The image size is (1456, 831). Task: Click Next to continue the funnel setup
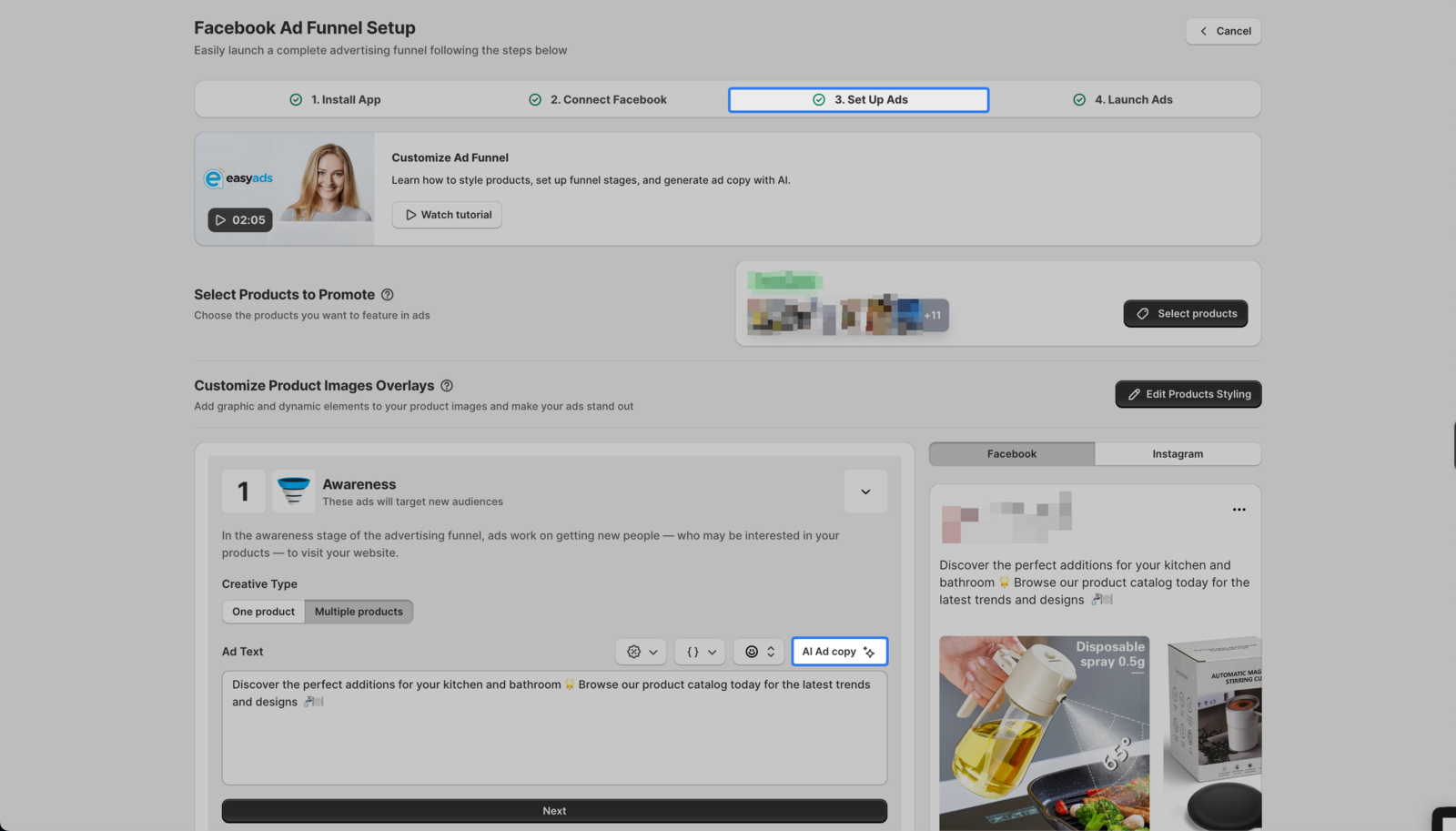click(x=554, y=810)
